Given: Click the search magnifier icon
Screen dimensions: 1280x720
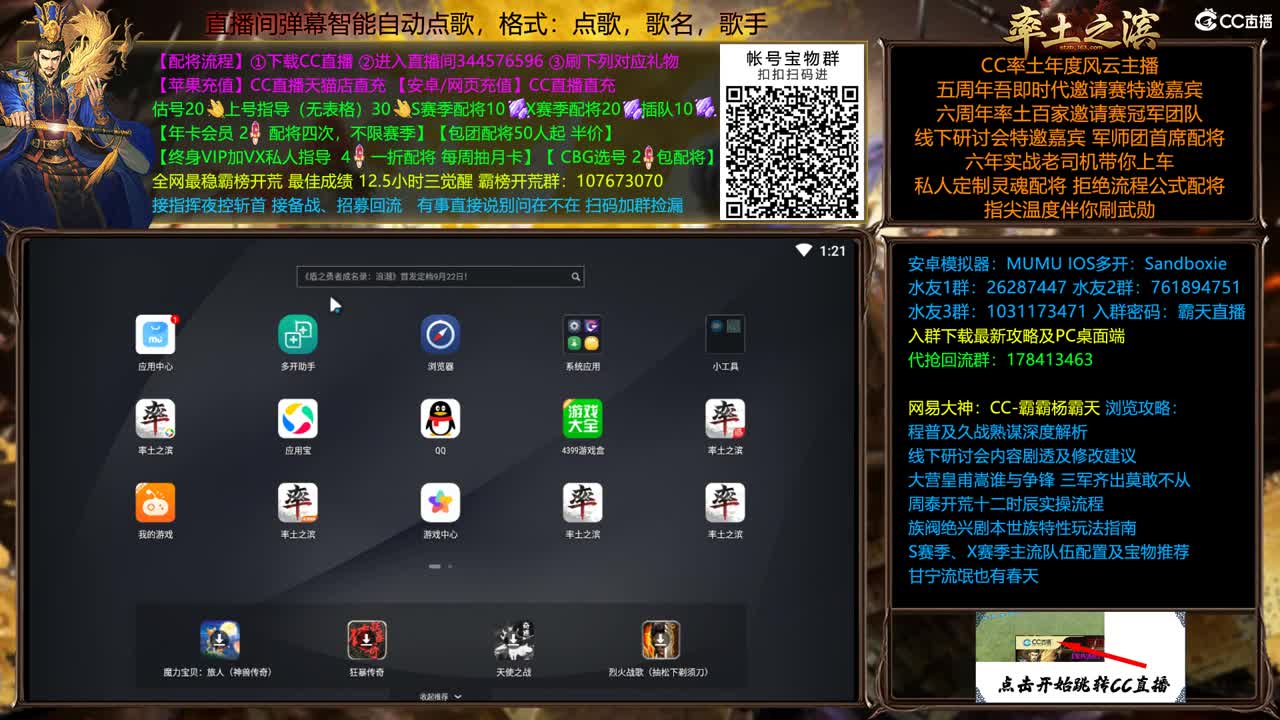Looking at the screenshot, I should tap(576, 277).
